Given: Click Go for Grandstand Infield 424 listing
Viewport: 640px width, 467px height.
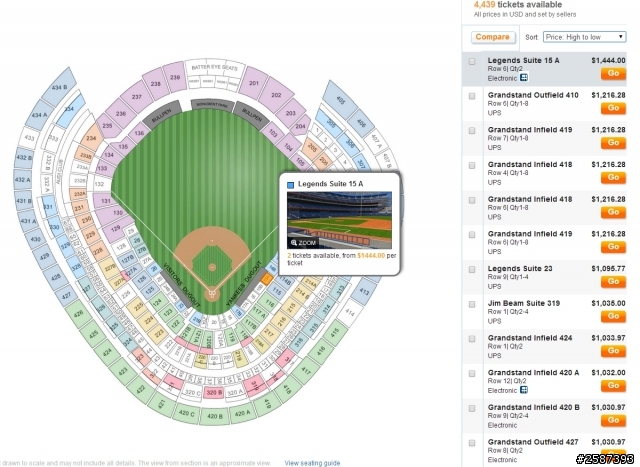Looking at the screenshot, I should click(x=613, y=351).
